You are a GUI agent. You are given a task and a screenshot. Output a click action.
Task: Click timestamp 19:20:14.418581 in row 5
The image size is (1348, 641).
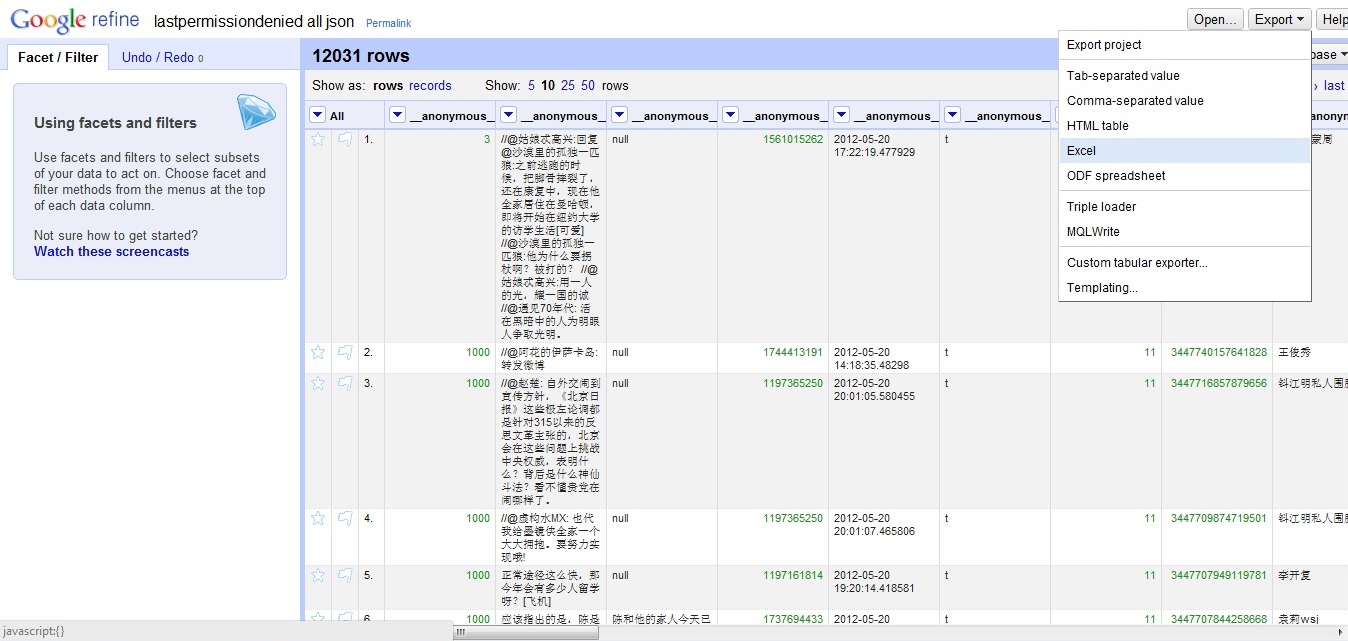[874, 588]
